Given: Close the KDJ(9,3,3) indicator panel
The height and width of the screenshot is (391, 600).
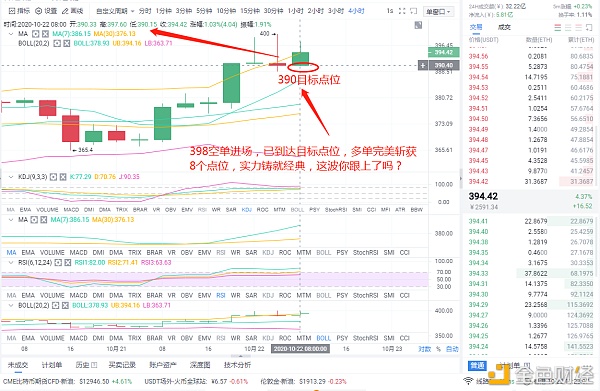Looking at the screenshot, I should (x=63, y=177).
